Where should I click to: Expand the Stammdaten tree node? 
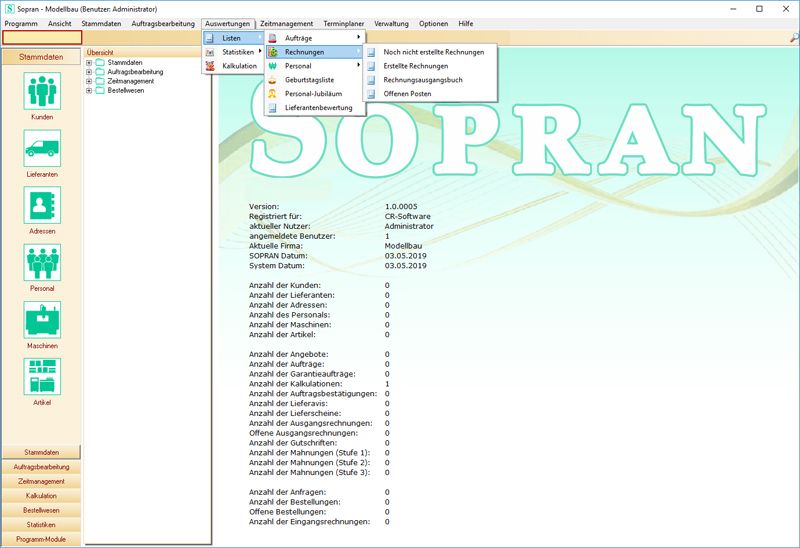click(89, 62)
